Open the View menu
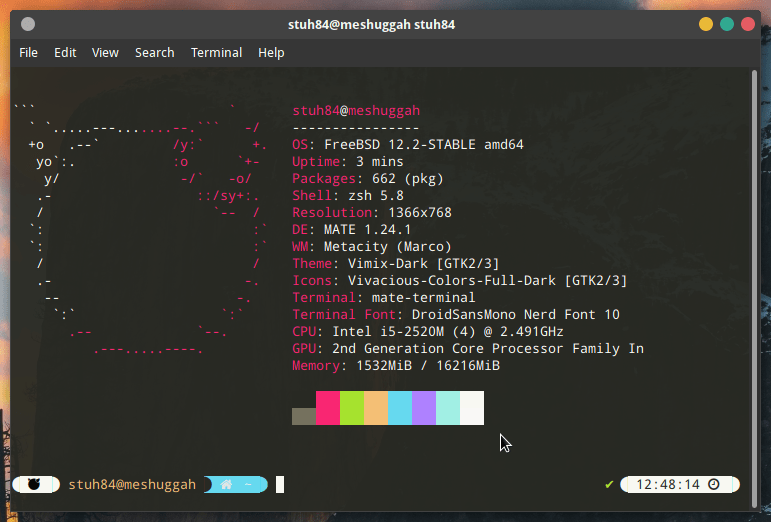This screenshot has height=522, width=771. [x=105, y=53]
